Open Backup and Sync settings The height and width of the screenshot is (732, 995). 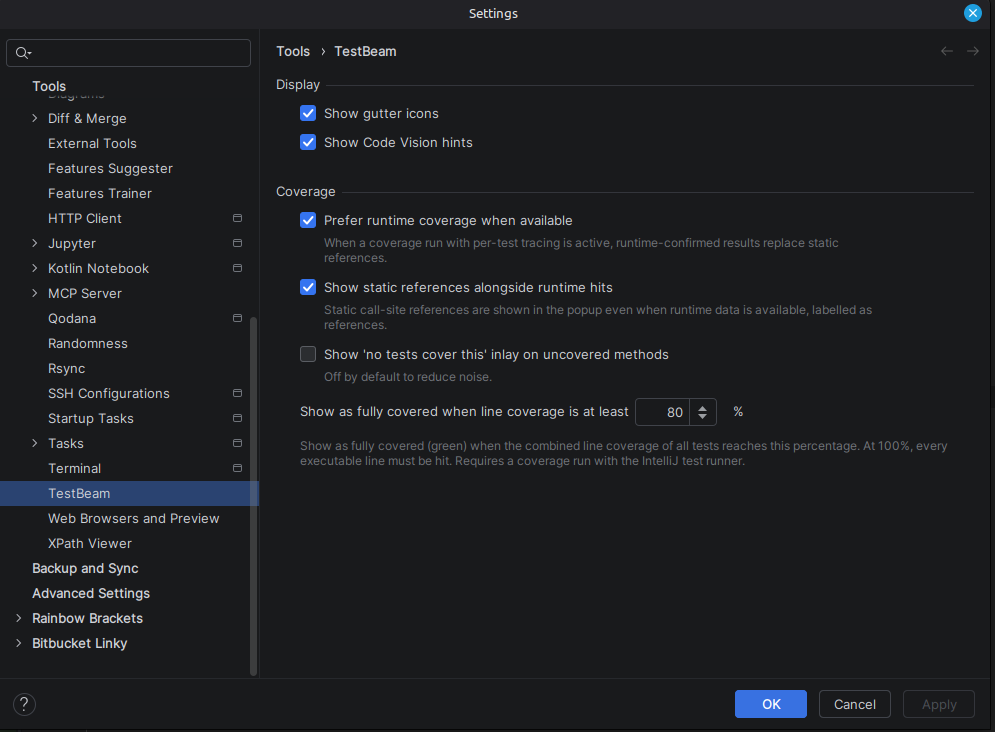(x=85, y=568)
